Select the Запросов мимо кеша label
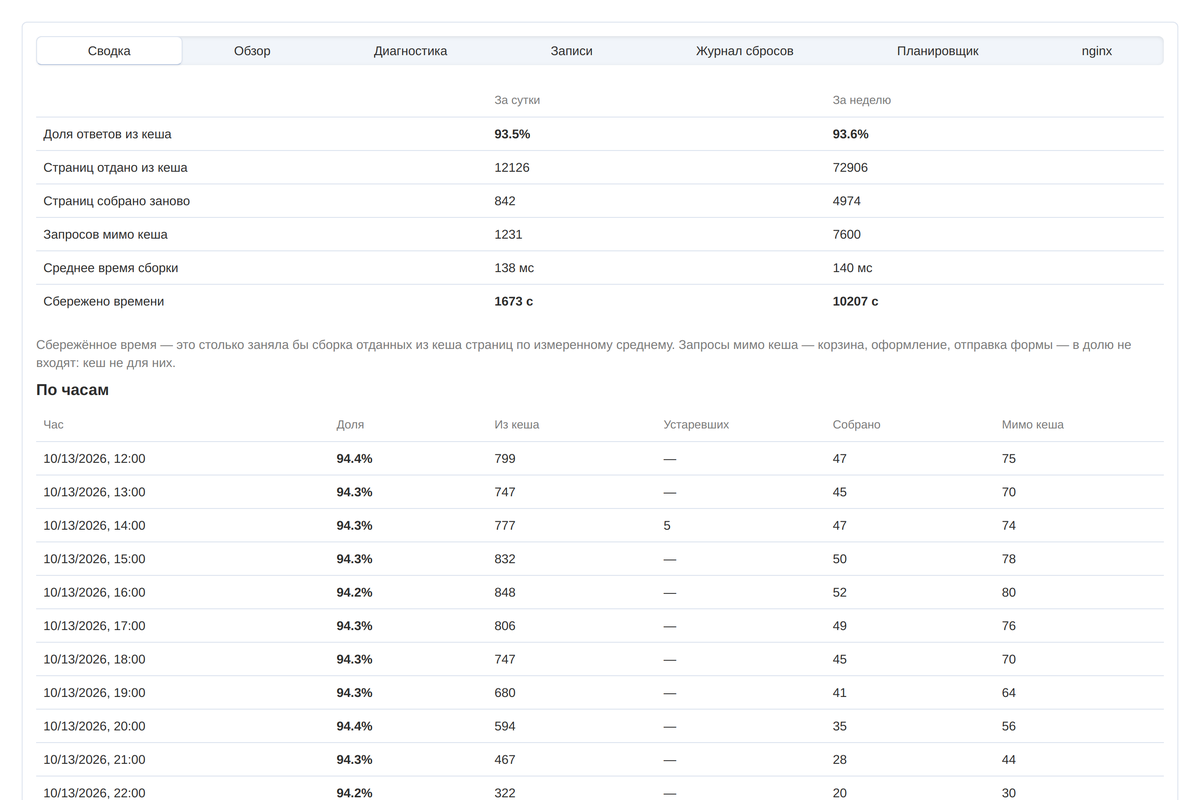Viewport: 1200px width, 800px height. click(105, 235)
